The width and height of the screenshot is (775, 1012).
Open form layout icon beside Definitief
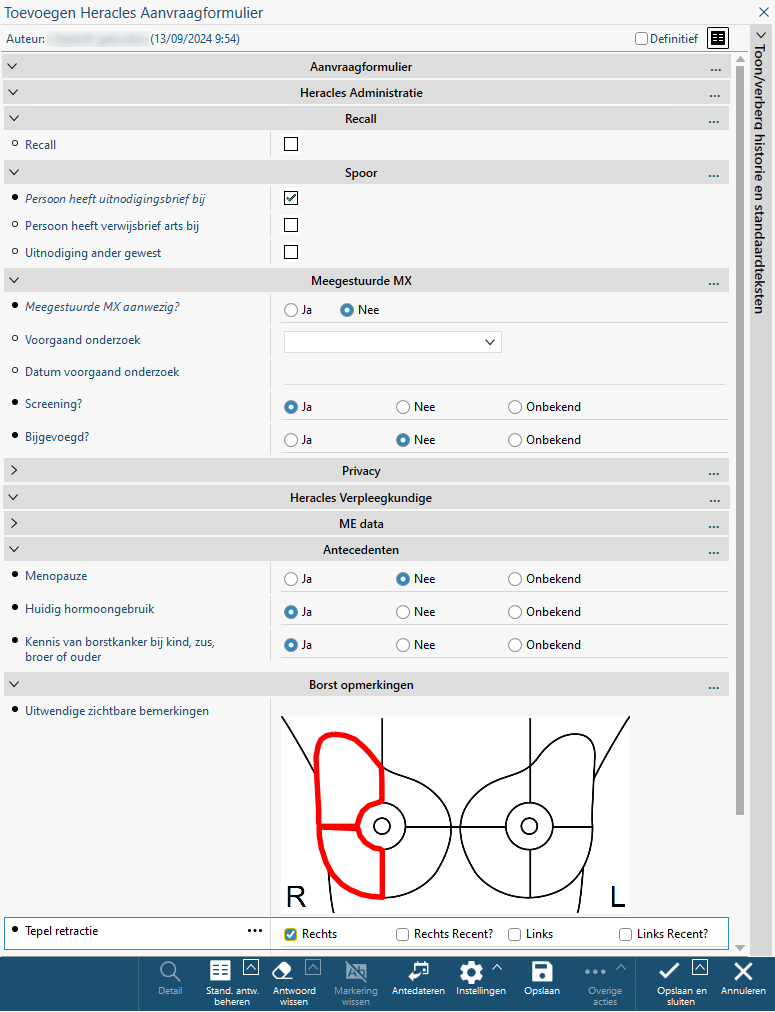[718, 38]
